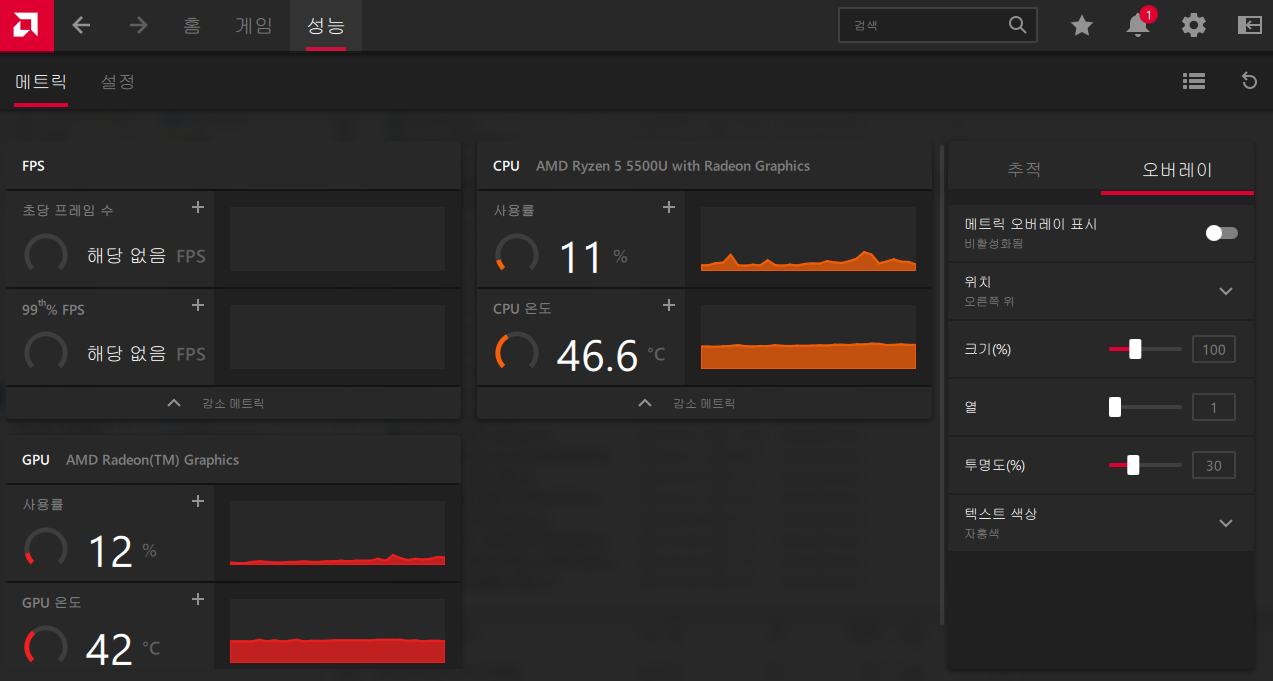Add 초당 프레임 수 metric with plus
The image size is (1273, 681).
click(x=198, y=207)
